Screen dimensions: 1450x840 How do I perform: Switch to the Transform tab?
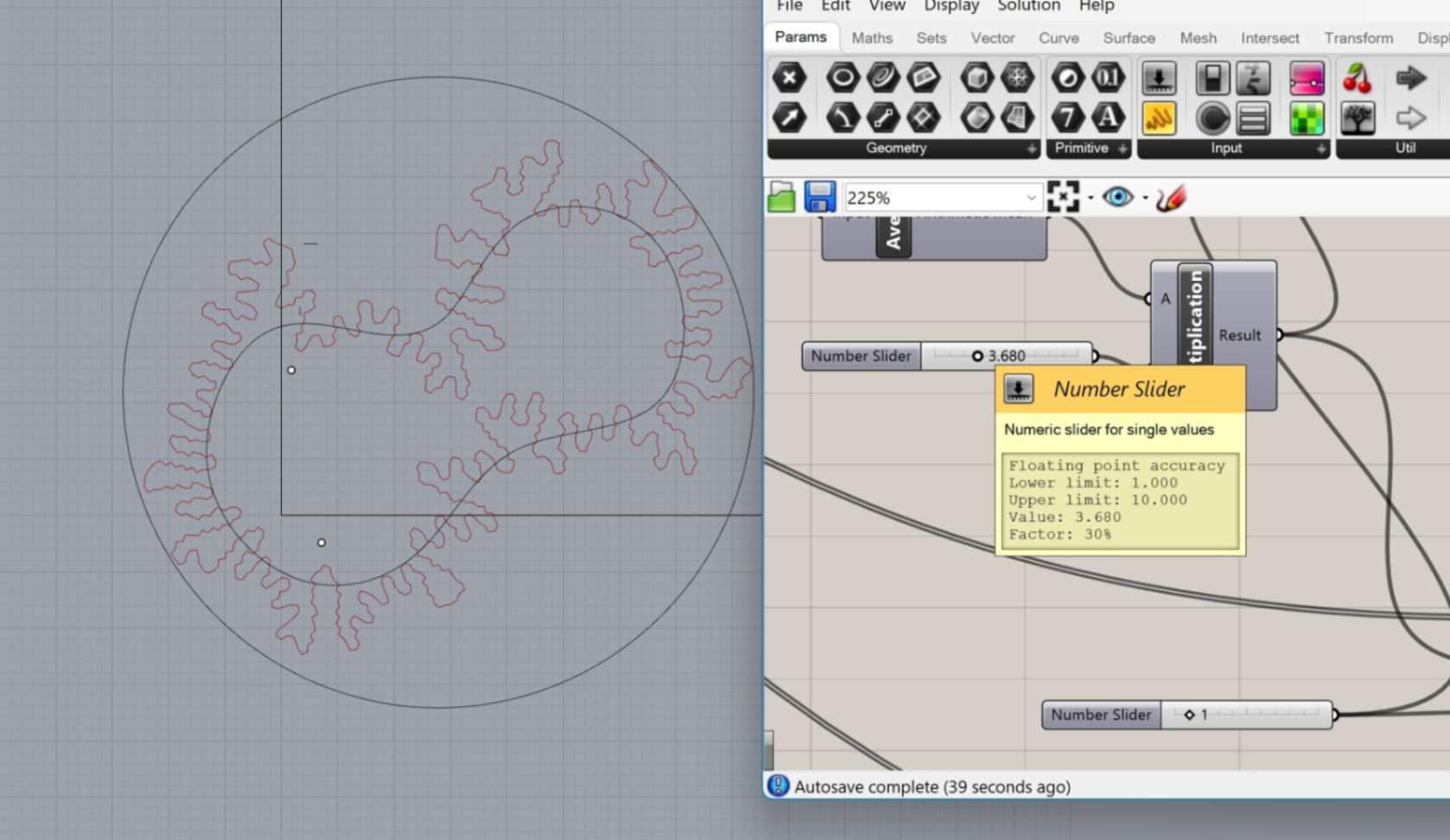(x=1358, y=38)
